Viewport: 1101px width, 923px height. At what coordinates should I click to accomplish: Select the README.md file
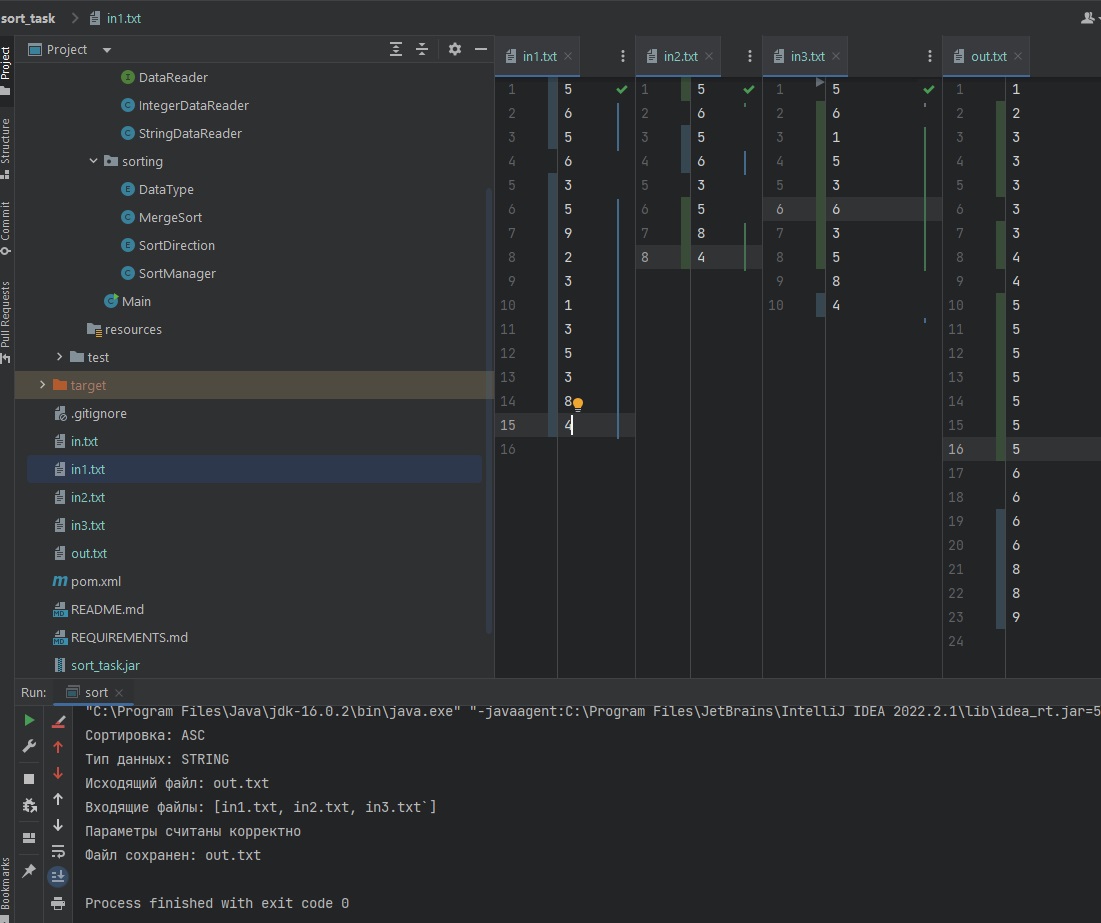(107, 610)
